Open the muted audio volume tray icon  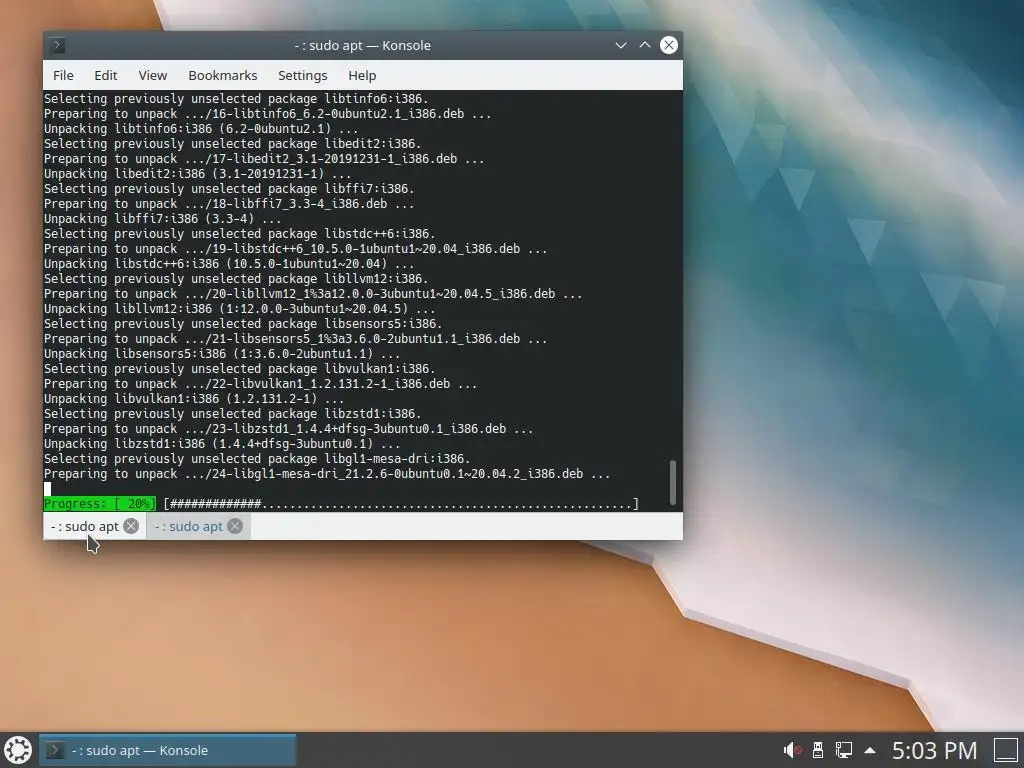point(792,750)
